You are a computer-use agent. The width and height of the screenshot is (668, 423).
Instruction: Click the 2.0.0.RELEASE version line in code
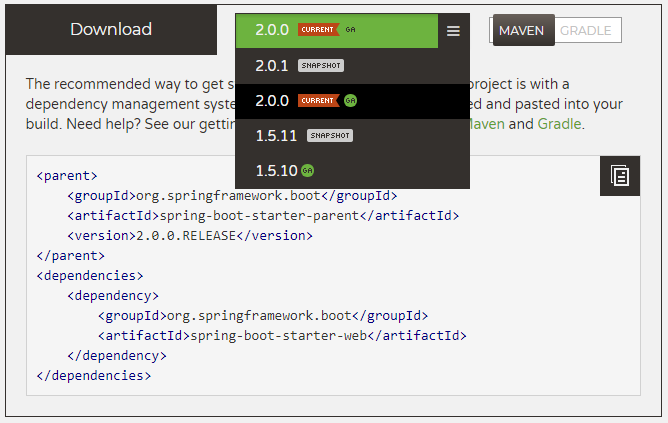[x=190, y=236]
